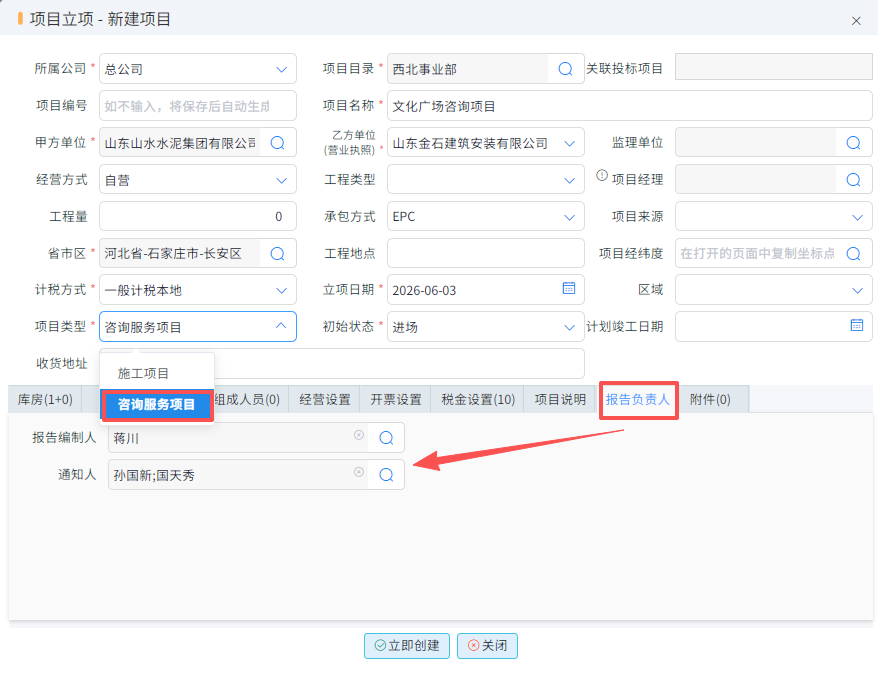Expand 经营方式 dropdown
Viewport: 878px width, 674px height.
point(281,180)
